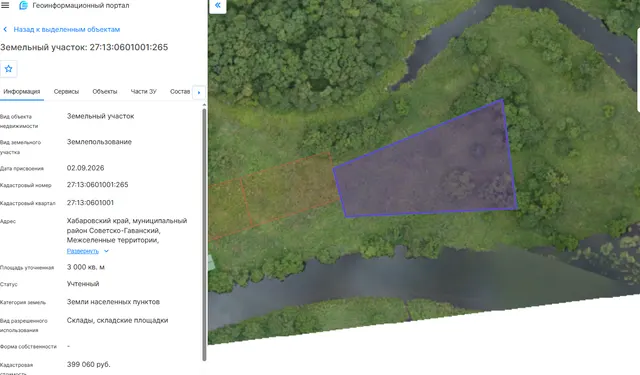
Task: Select the red outlined neighboring parcel
Action: click(x=290, y=189)
